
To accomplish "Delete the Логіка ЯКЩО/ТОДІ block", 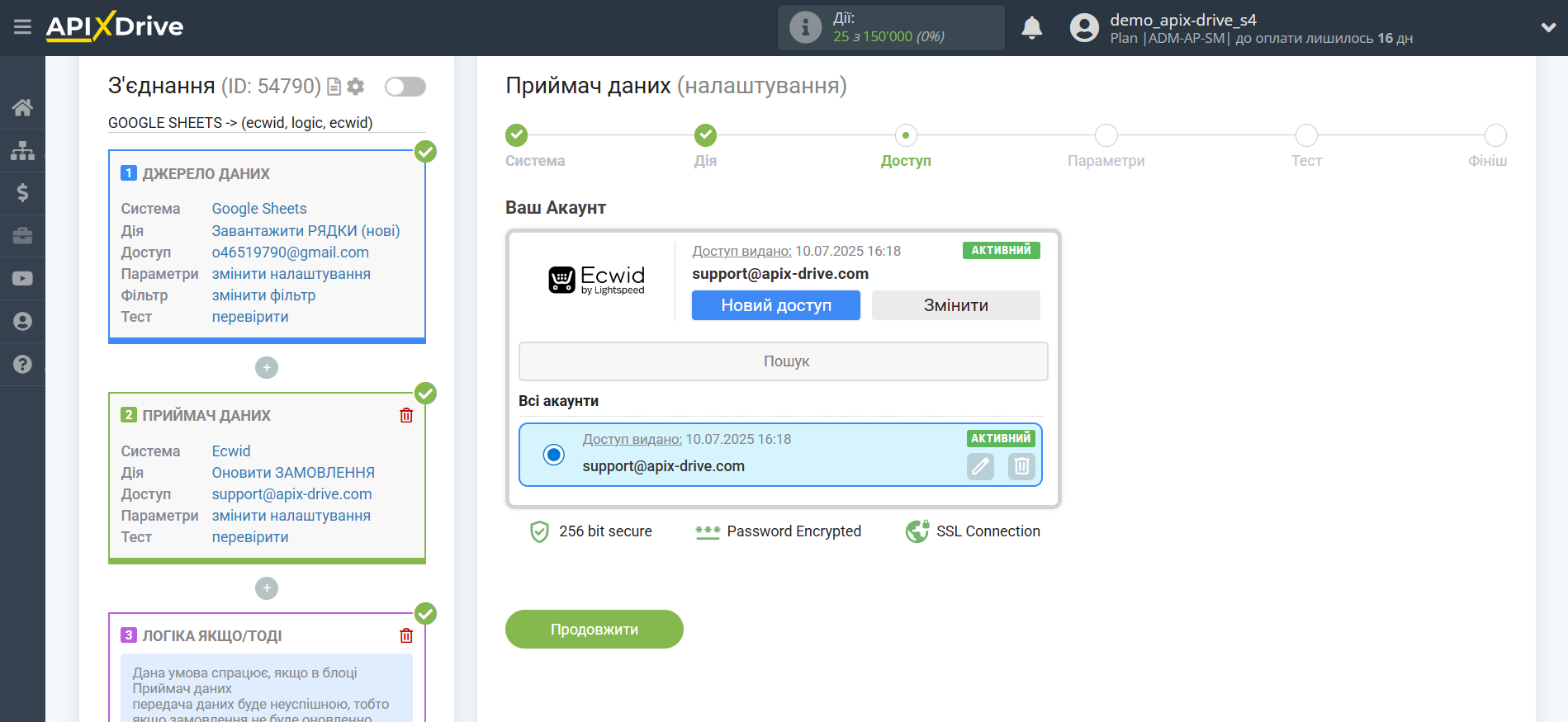I will click(x=406, y=635).
